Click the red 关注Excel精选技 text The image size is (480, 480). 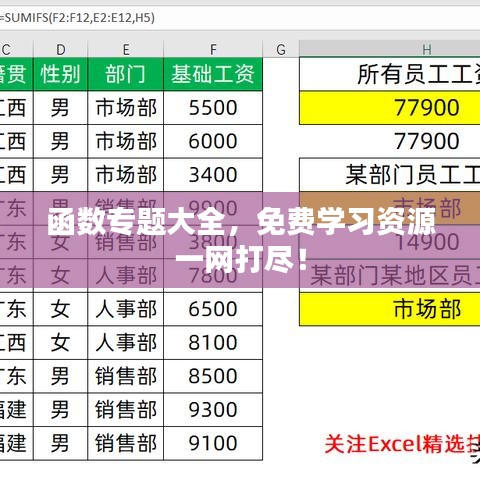coord(402,444)
